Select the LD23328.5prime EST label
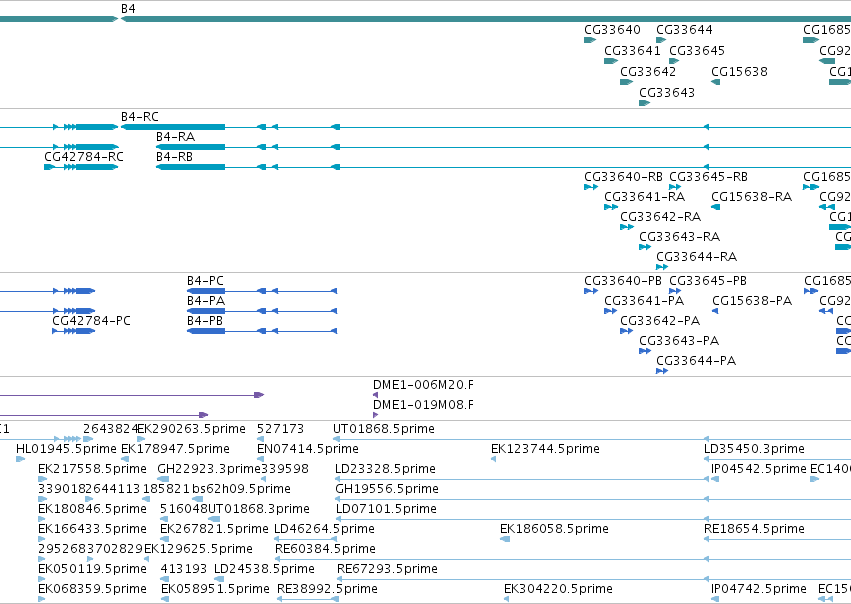Screen dimensions: 851x604 (x=385, y=469)
